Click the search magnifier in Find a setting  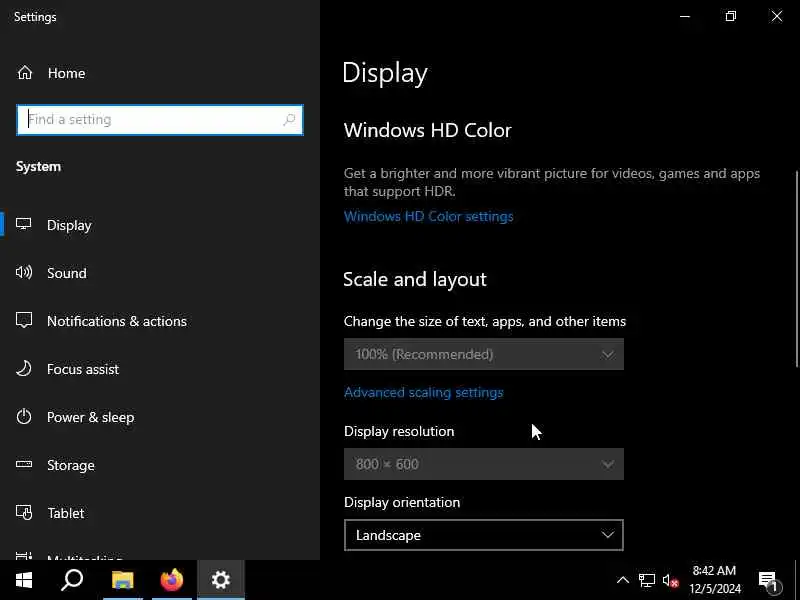[x=289, y=120]
